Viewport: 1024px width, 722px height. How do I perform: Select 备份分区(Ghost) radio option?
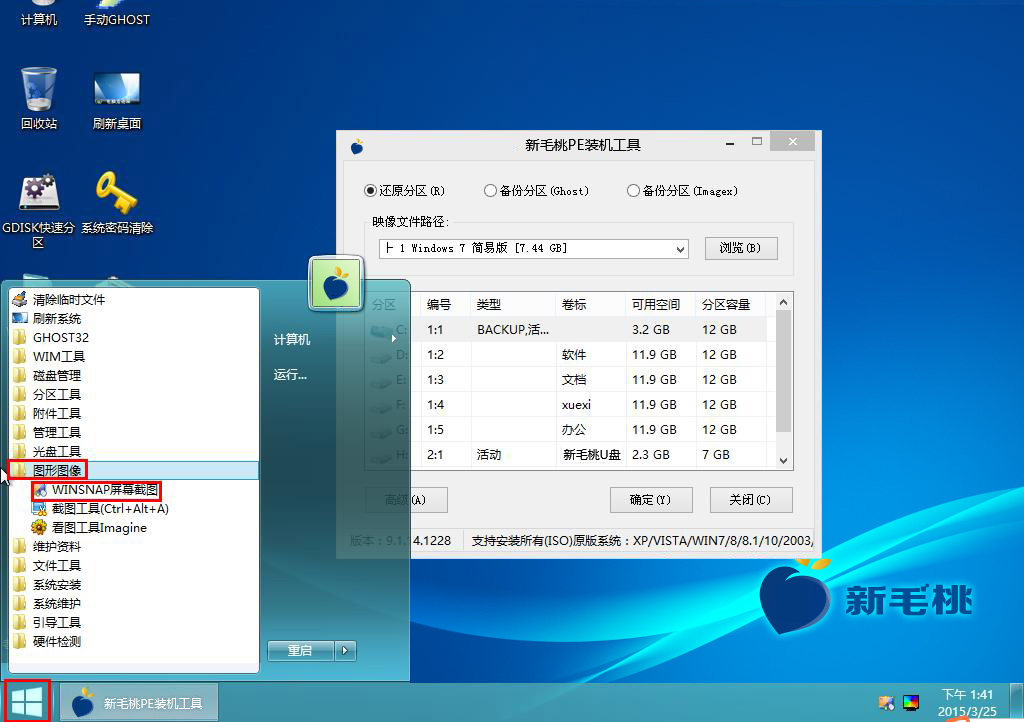tap(536, 191)
